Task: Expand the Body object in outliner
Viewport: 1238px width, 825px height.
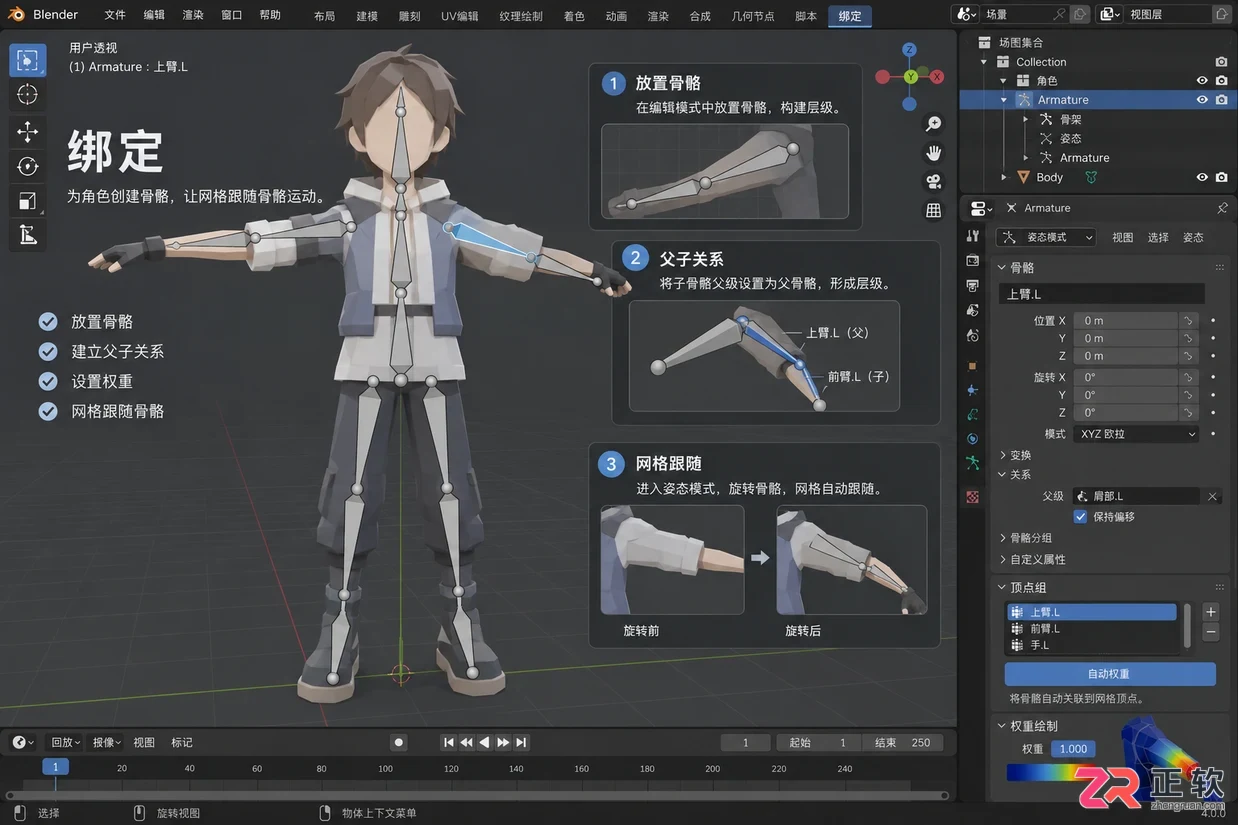Action: (x=1004, y=177)
